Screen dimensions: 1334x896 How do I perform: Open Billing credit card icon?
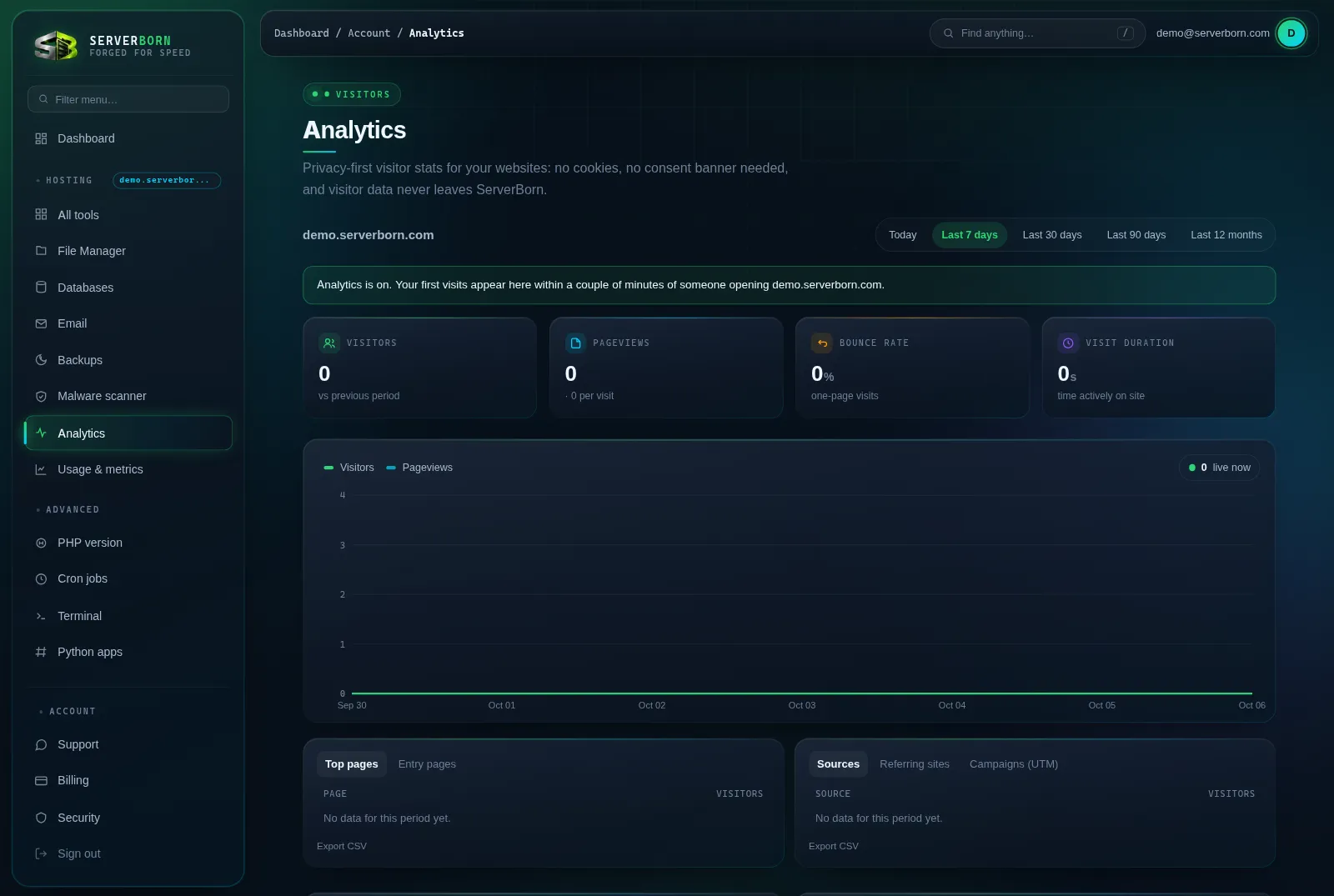click(41, 780)
